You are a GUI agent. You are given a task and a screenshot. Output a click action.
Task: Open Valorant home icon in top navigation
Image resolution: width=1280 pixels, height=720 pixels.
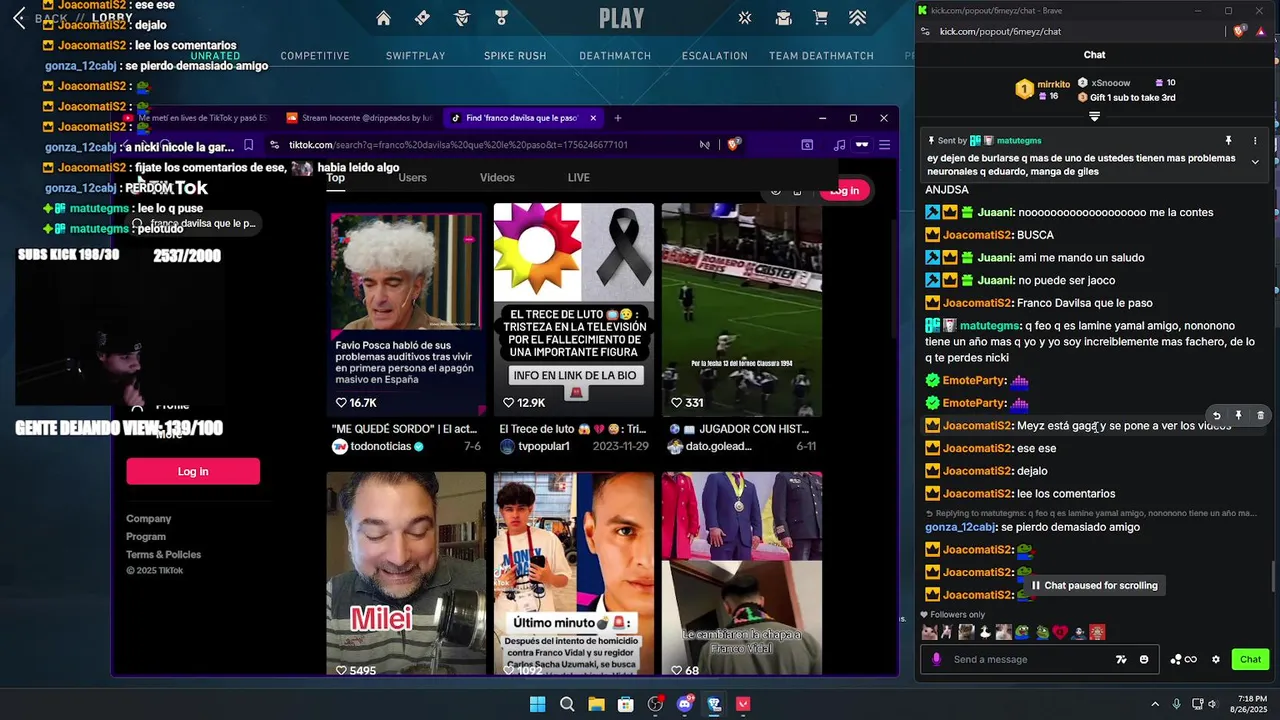383,18
